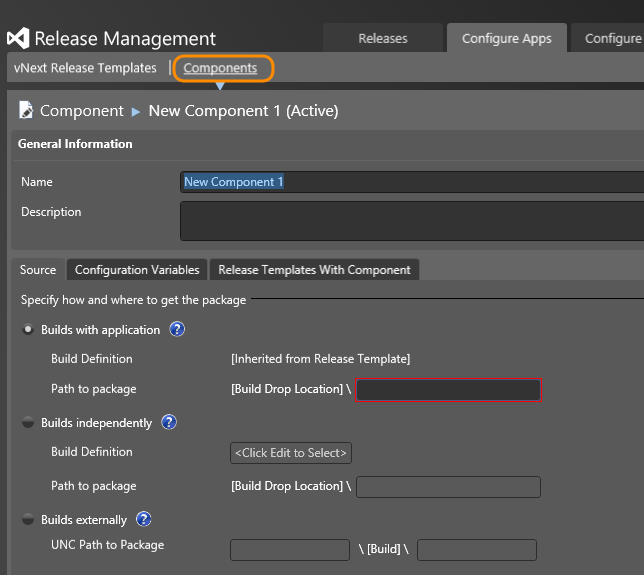The image size is (644, 575).
Task: Click Release Management title text
Action: click(125, 39)
